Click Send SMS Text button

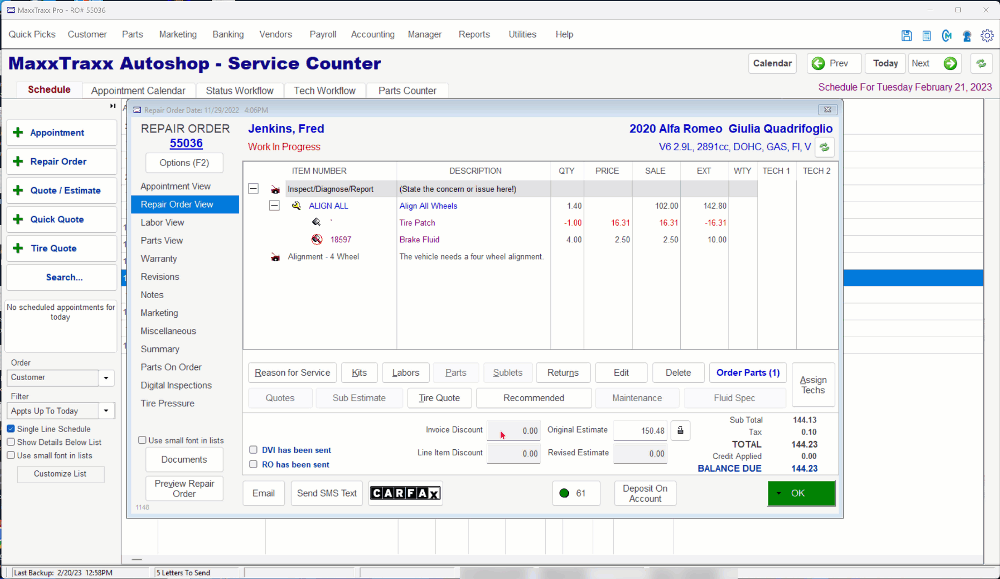327,493
